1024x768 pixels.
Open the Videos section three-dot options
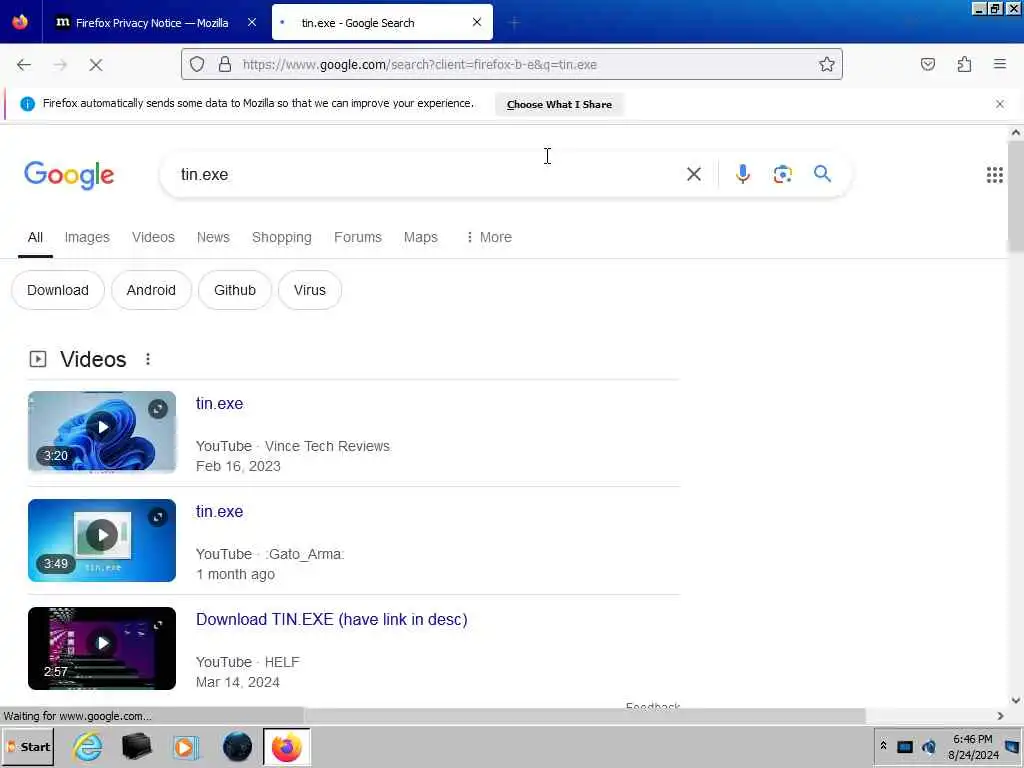tap(148, 359)
